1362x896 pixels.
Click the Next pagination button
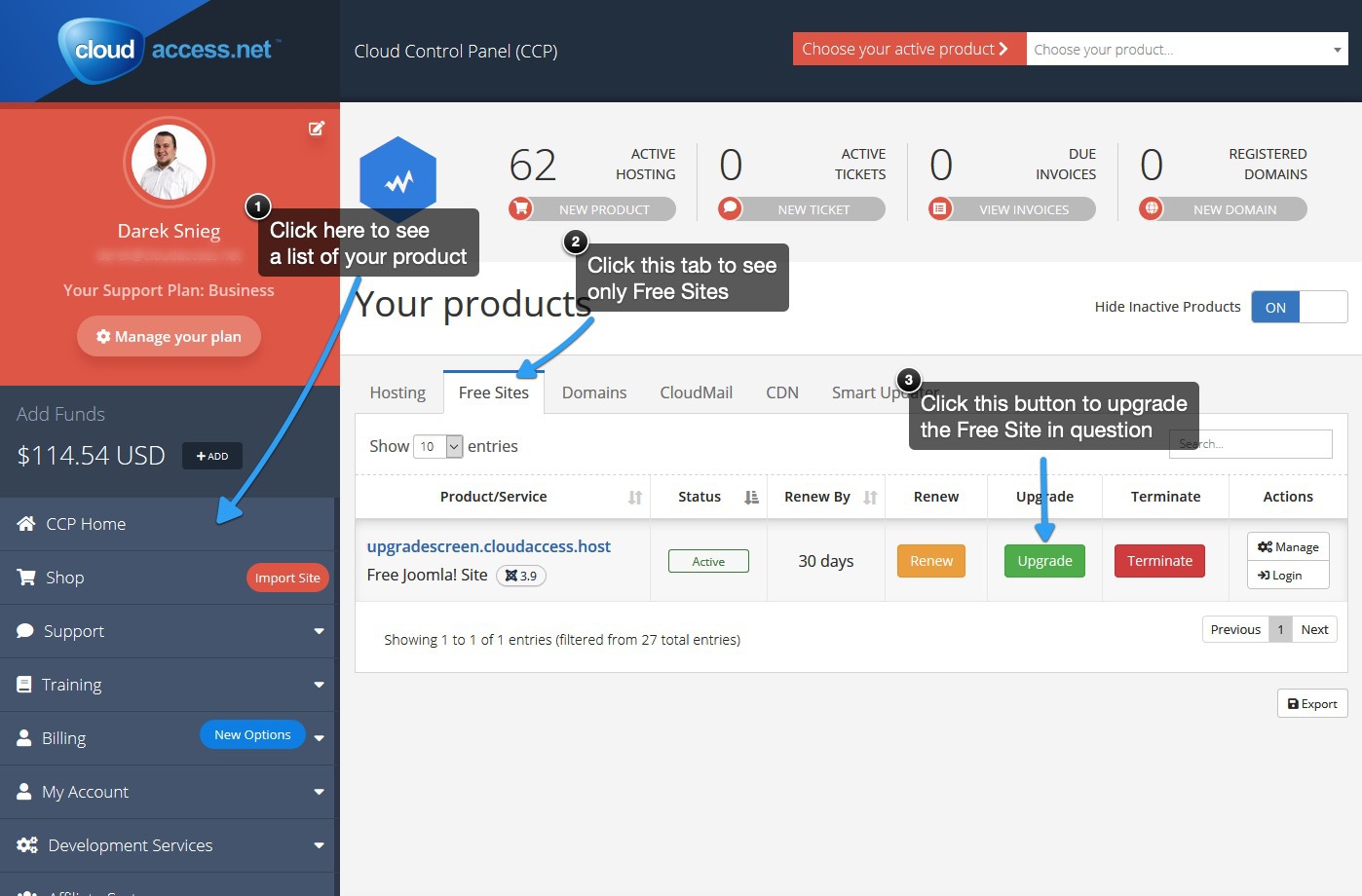pyautogui.click(x=1314, y=629)
